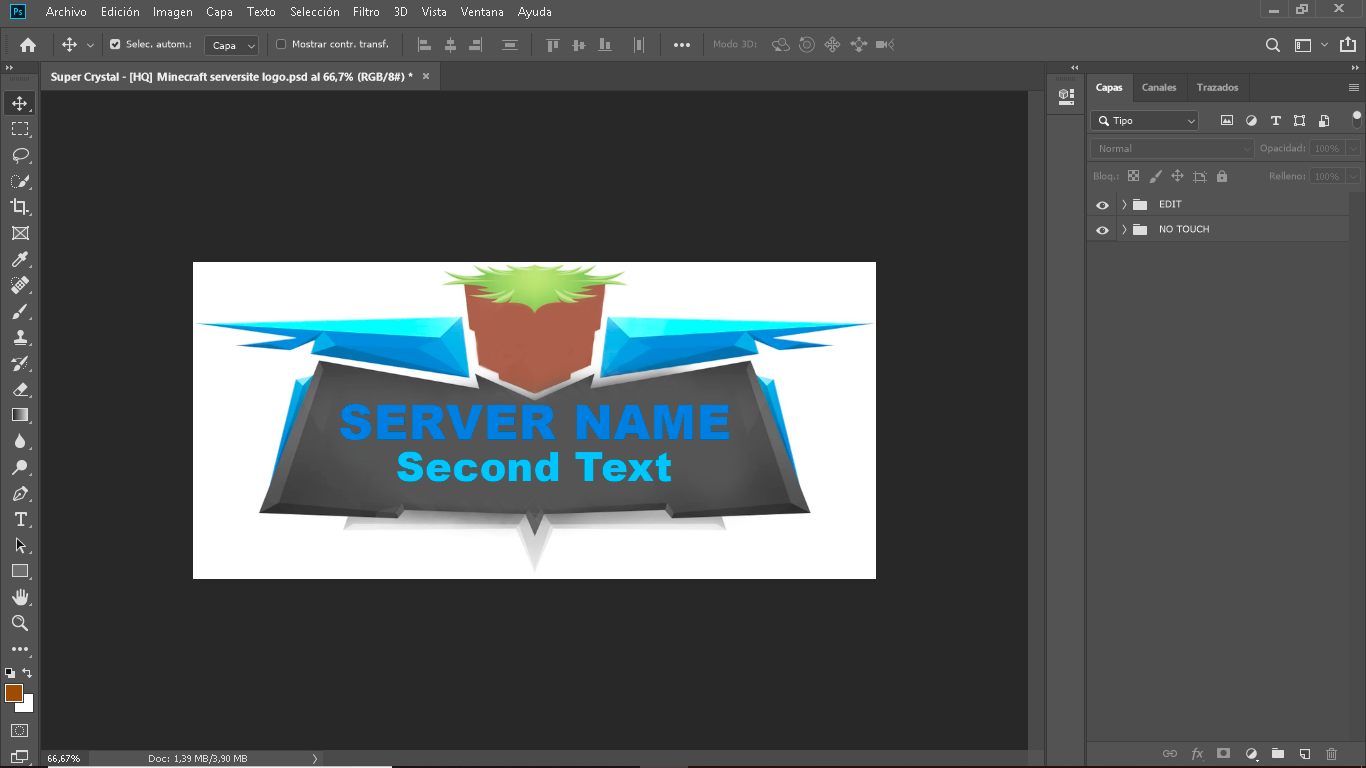
Task: Open the Filtro menu
Action: point(366,12)
